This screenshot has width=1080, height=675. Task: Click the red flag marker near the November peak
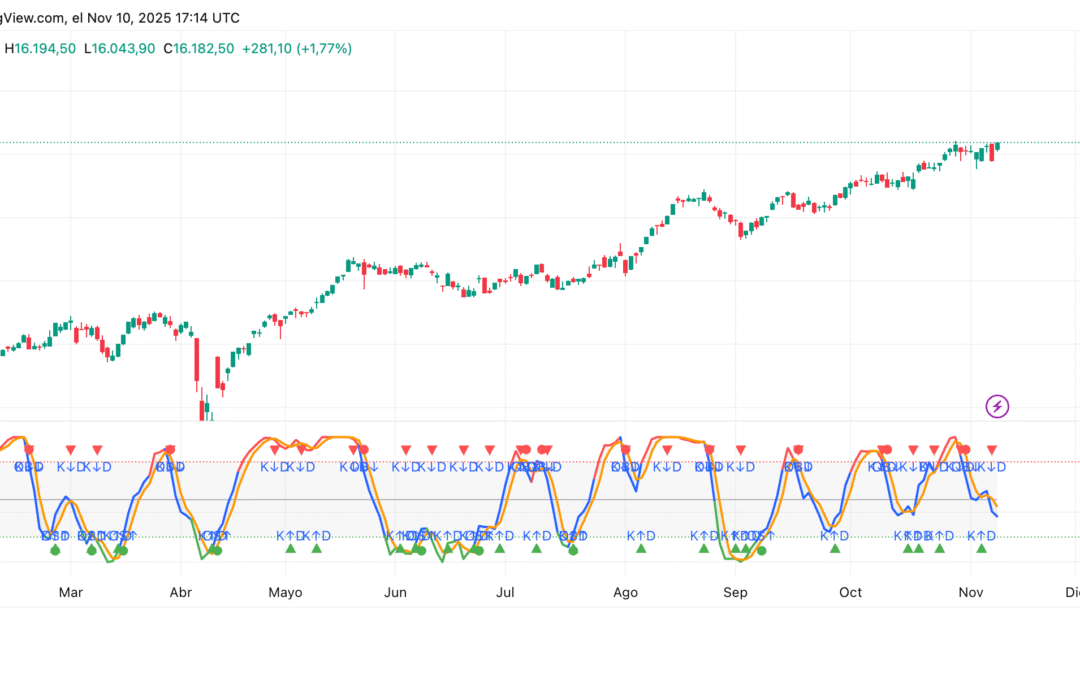(963, 448)
